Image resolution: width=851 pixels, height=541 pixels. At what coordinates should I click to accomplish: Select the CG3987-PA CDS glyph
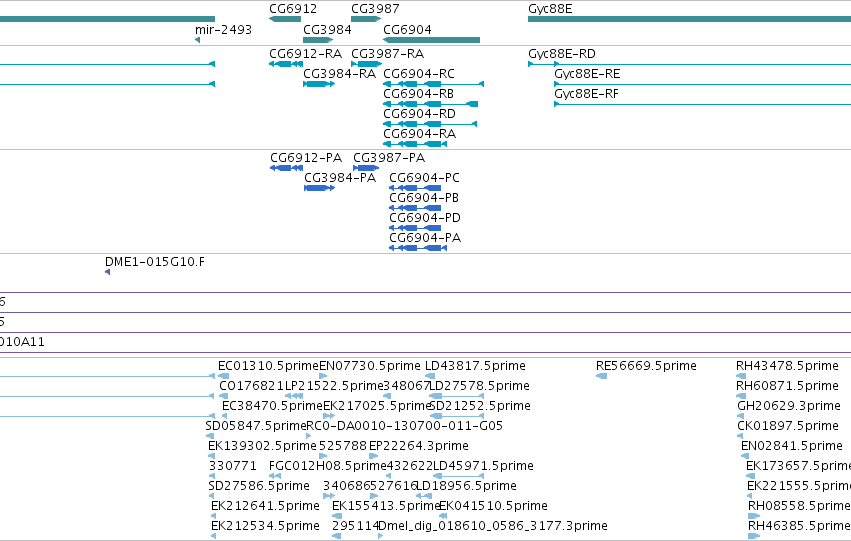pyautogui.click(x=366, y=168)
